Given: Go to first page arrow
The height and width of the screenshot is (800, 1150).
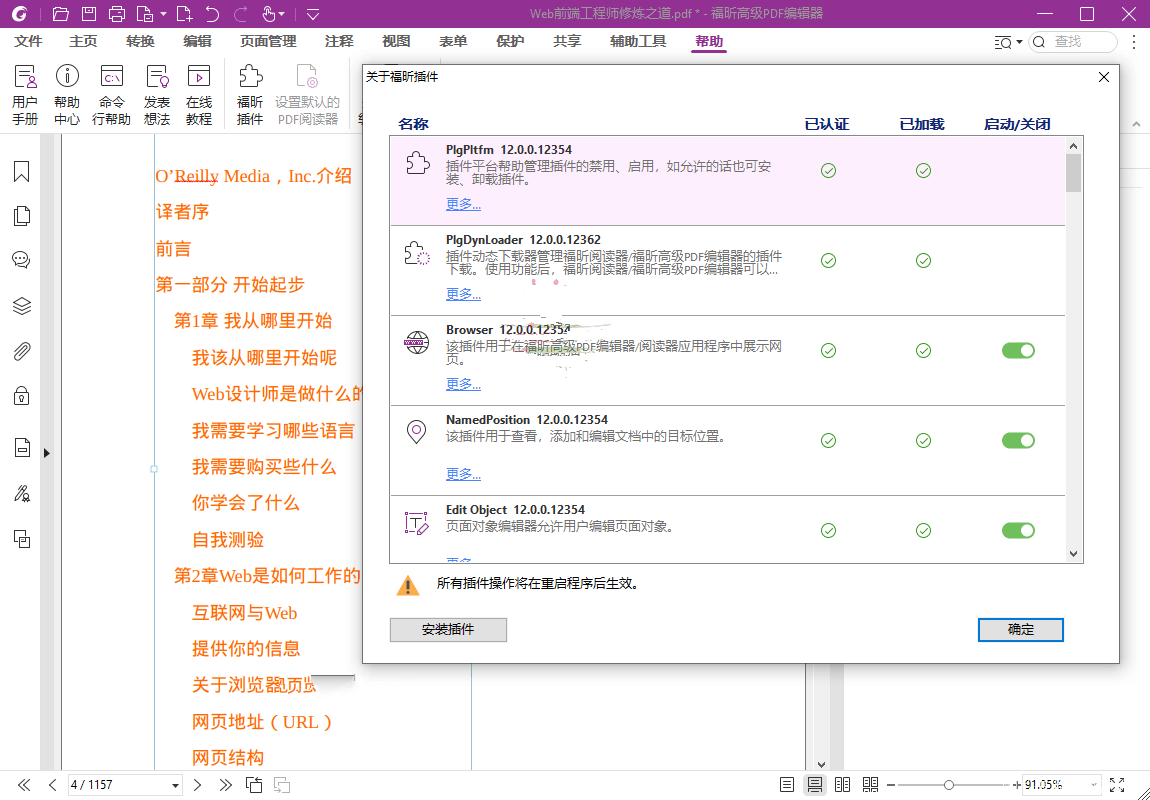Looking at the screenshot, I should [x=24, y=785].
